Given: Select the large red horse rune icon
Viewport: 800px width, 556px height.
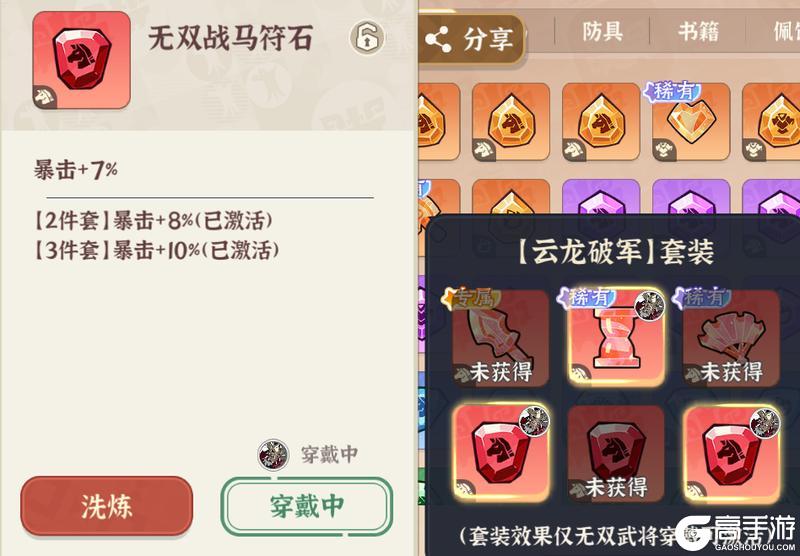Looking at the screenshot, I should [82, 60].
